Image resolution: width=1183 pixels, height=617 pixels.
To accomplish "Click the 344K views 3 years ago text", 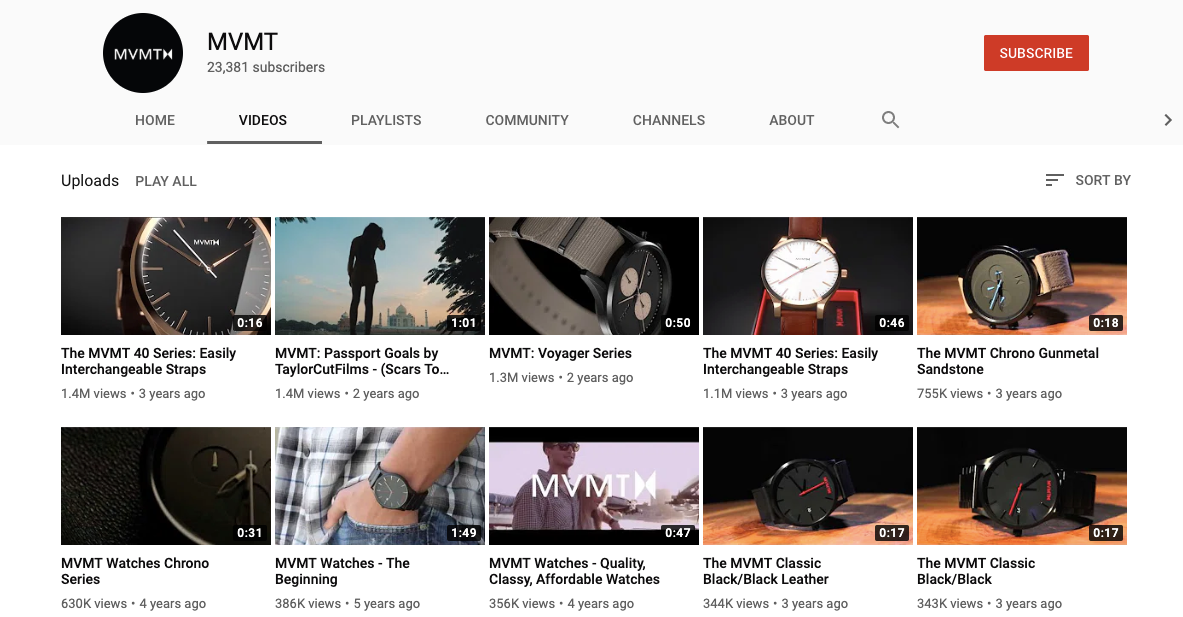I will click(x=776, y=603).
